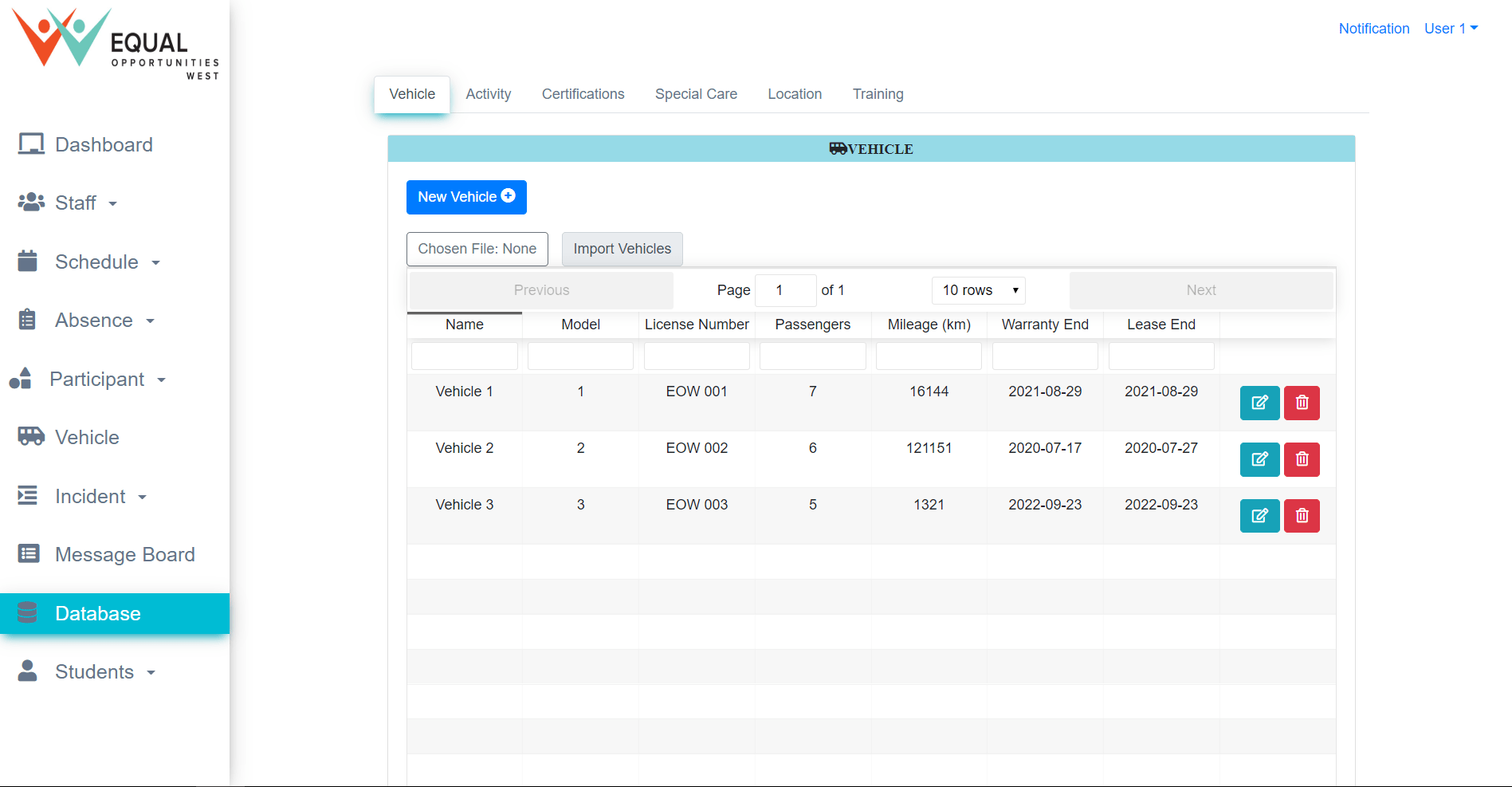
Task: Open Message Board from the sidebar
Action: 124,554
